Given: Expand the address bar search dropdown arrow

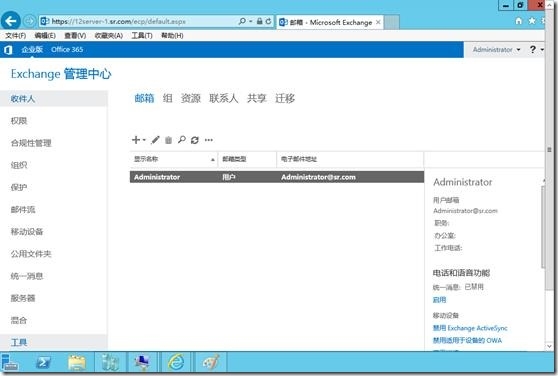Looking at the screenshot, I should pos(251,21).
